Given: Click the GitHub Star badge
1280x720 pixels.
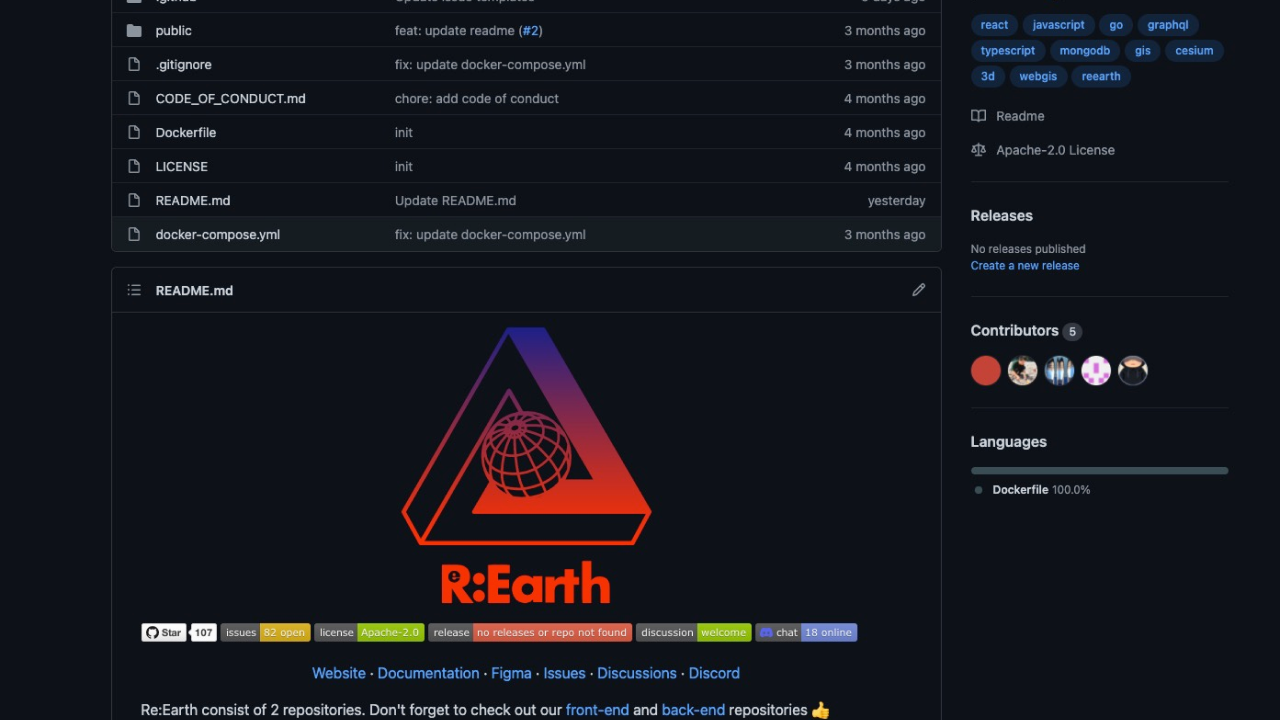Looking at the screenshot, I should 164,632.
